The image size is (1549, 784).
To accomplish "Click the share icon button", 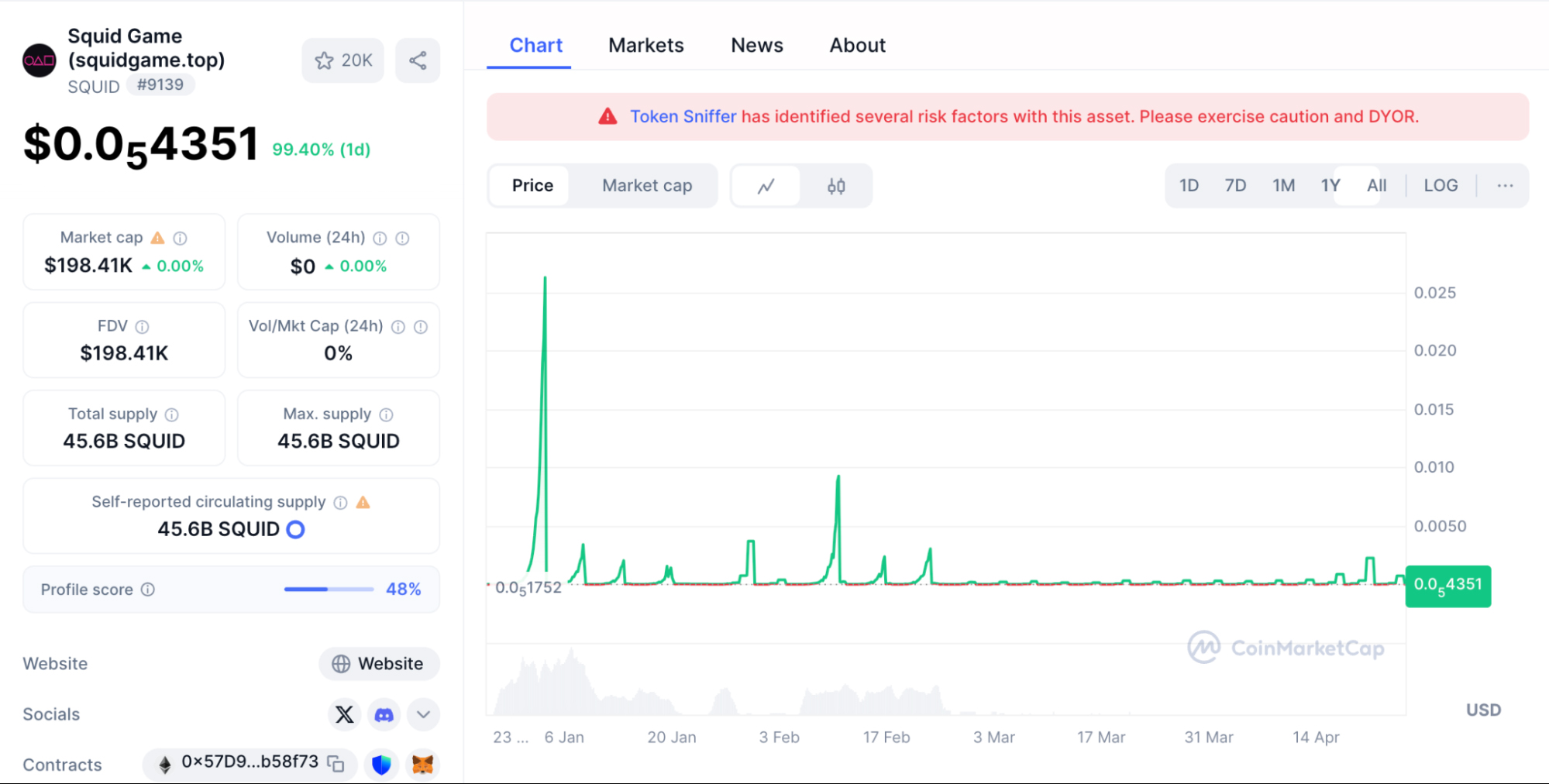I will tap(418, 60).
